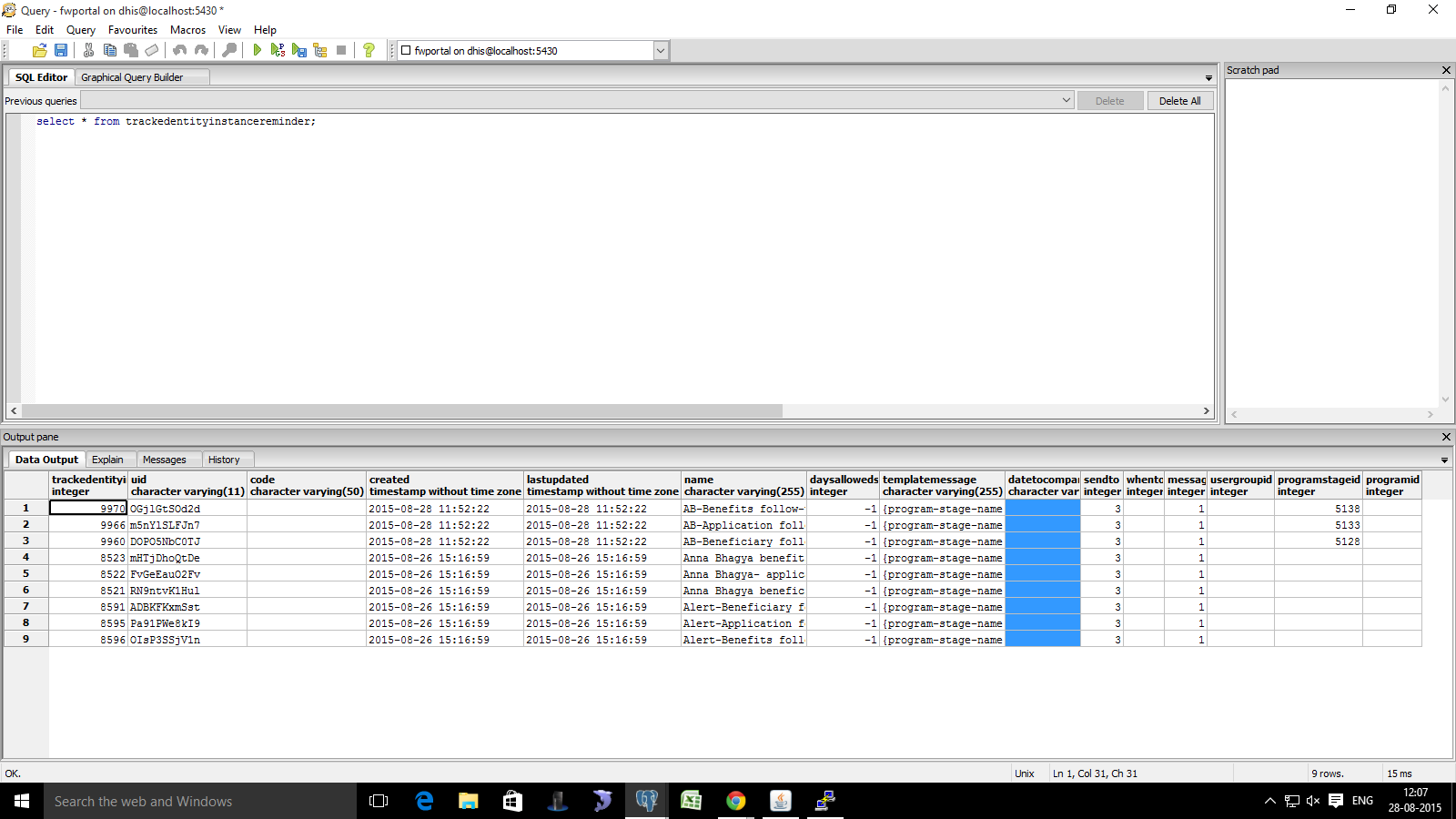Click the Delete button for previous queries
The height and width of the screenshot is (819, 1456).
point(1110,101)
